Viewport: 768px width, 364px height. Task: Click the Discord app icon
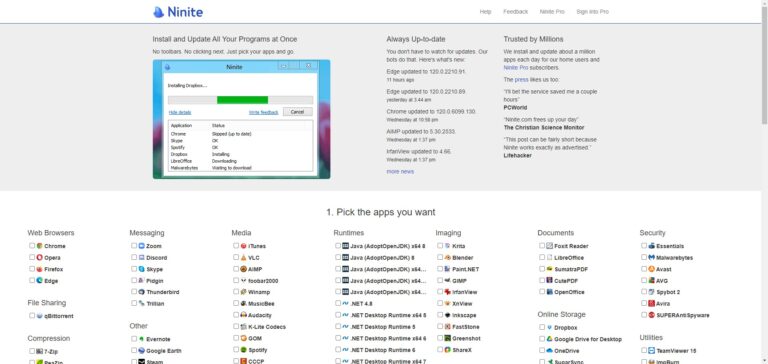click(x=142, y=258)
